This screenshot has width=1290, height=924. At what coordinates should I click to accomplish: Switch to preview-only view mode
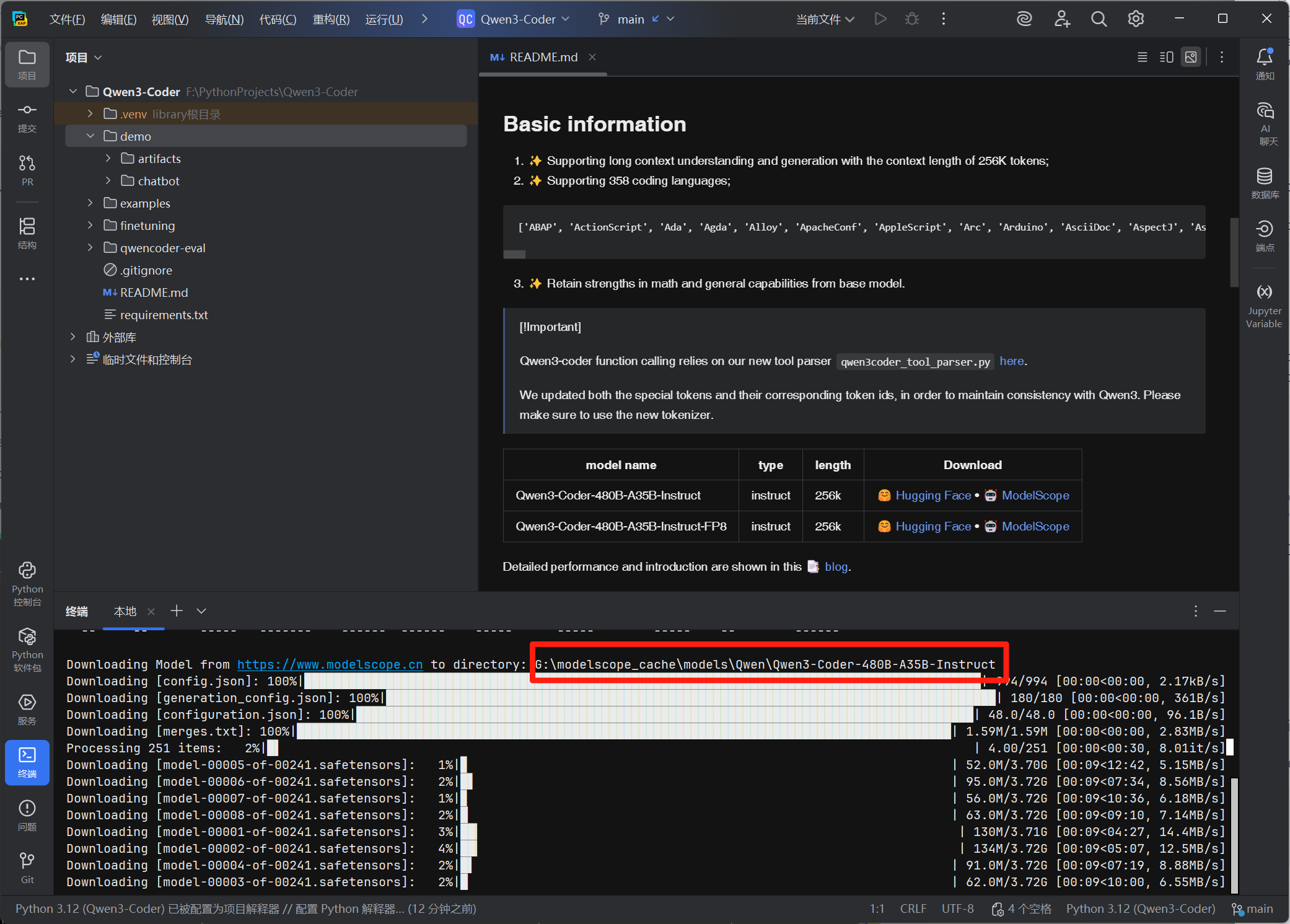click(x=1191, y=57)
